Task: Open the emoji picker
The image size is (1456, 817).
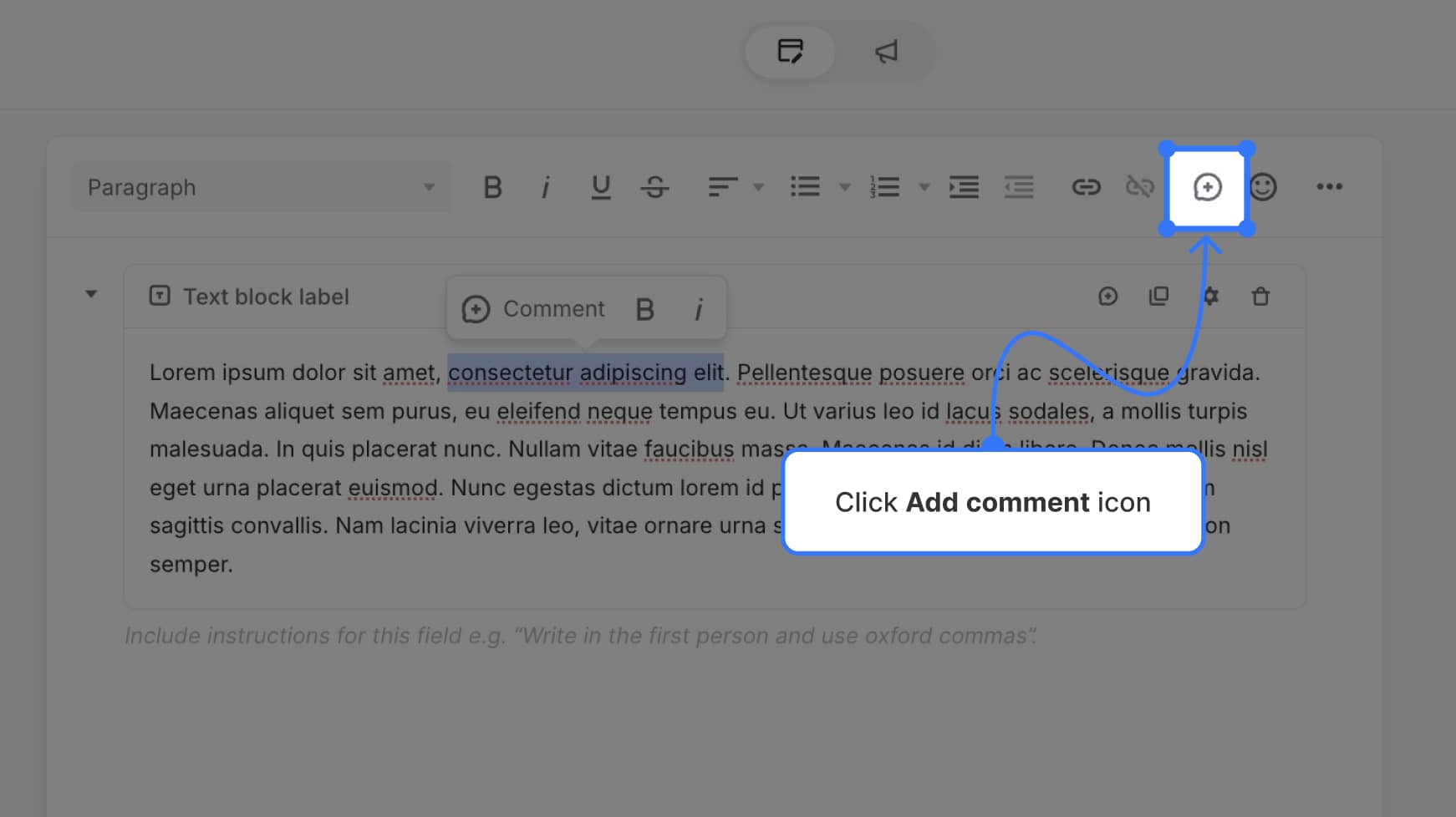Action: tap(1262, 187)
